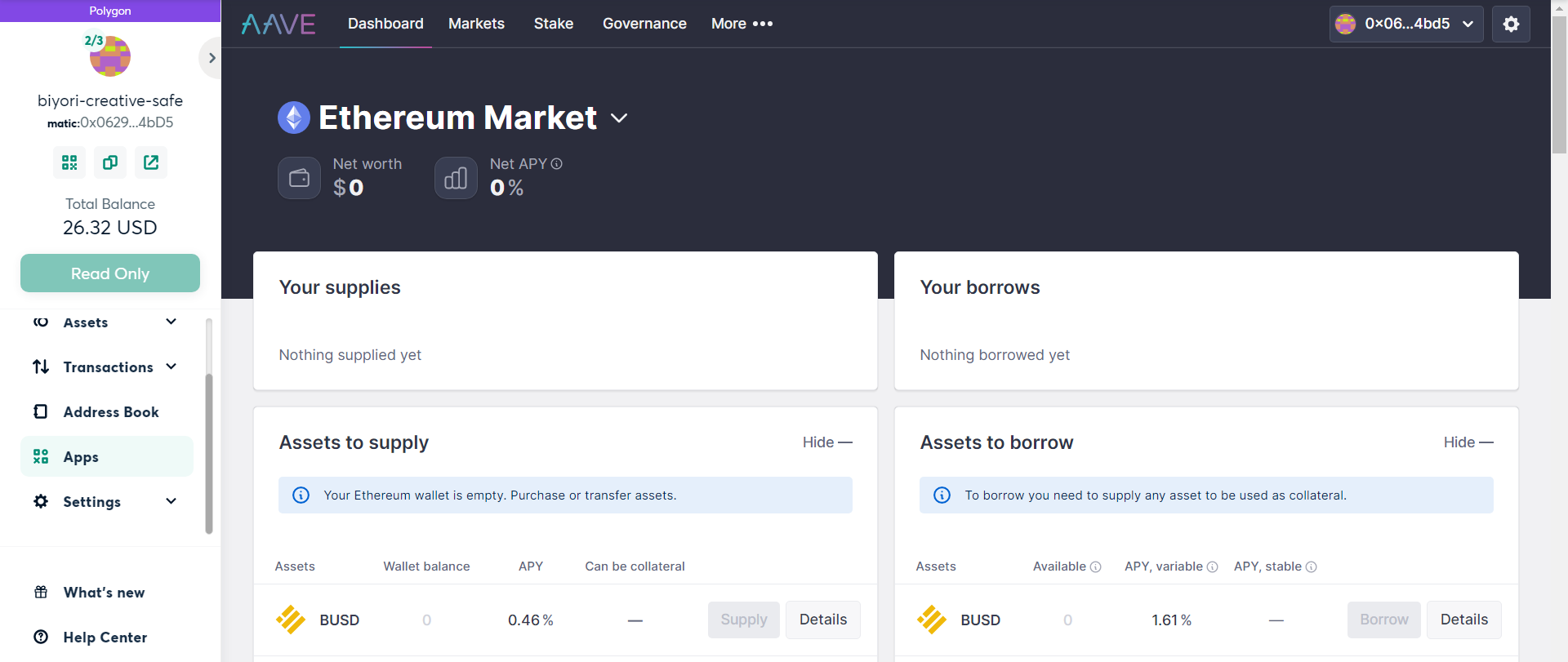The height and width of the screenshot is (662, 1568).
Task: Open the Stake tab
Action: [554, 24]
